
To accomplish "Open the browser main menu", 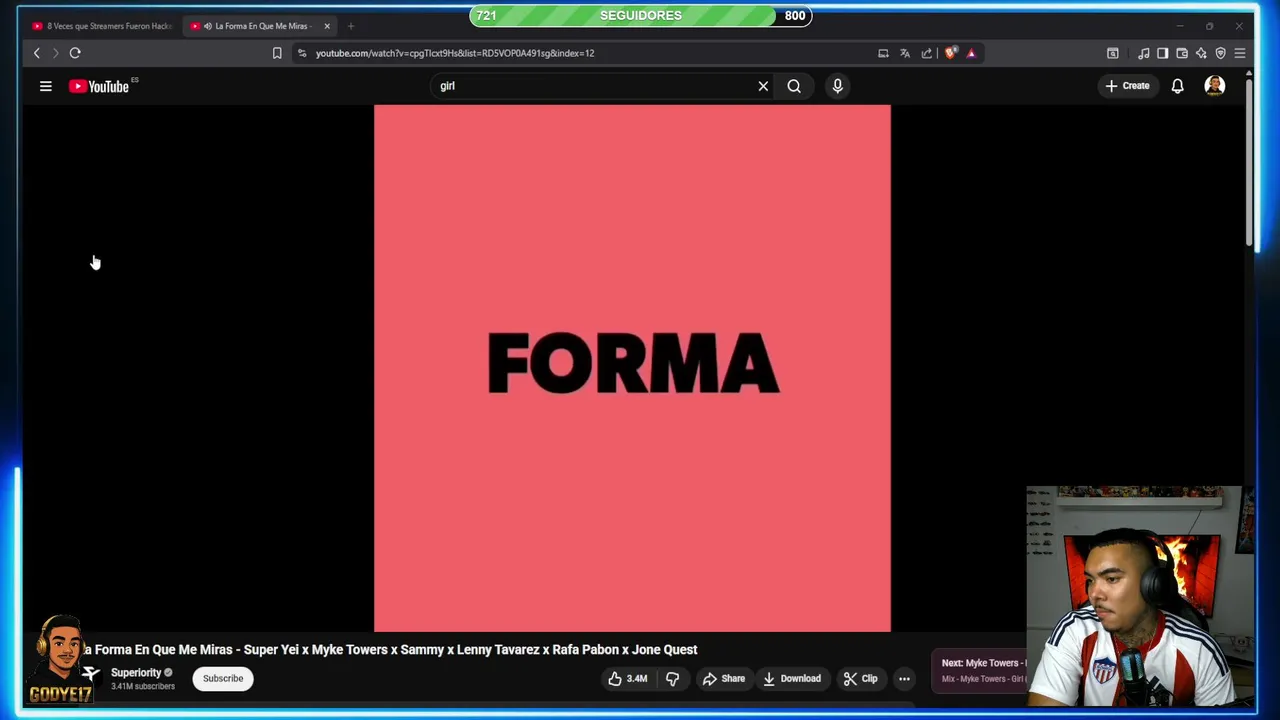I will pos(1240,53).
